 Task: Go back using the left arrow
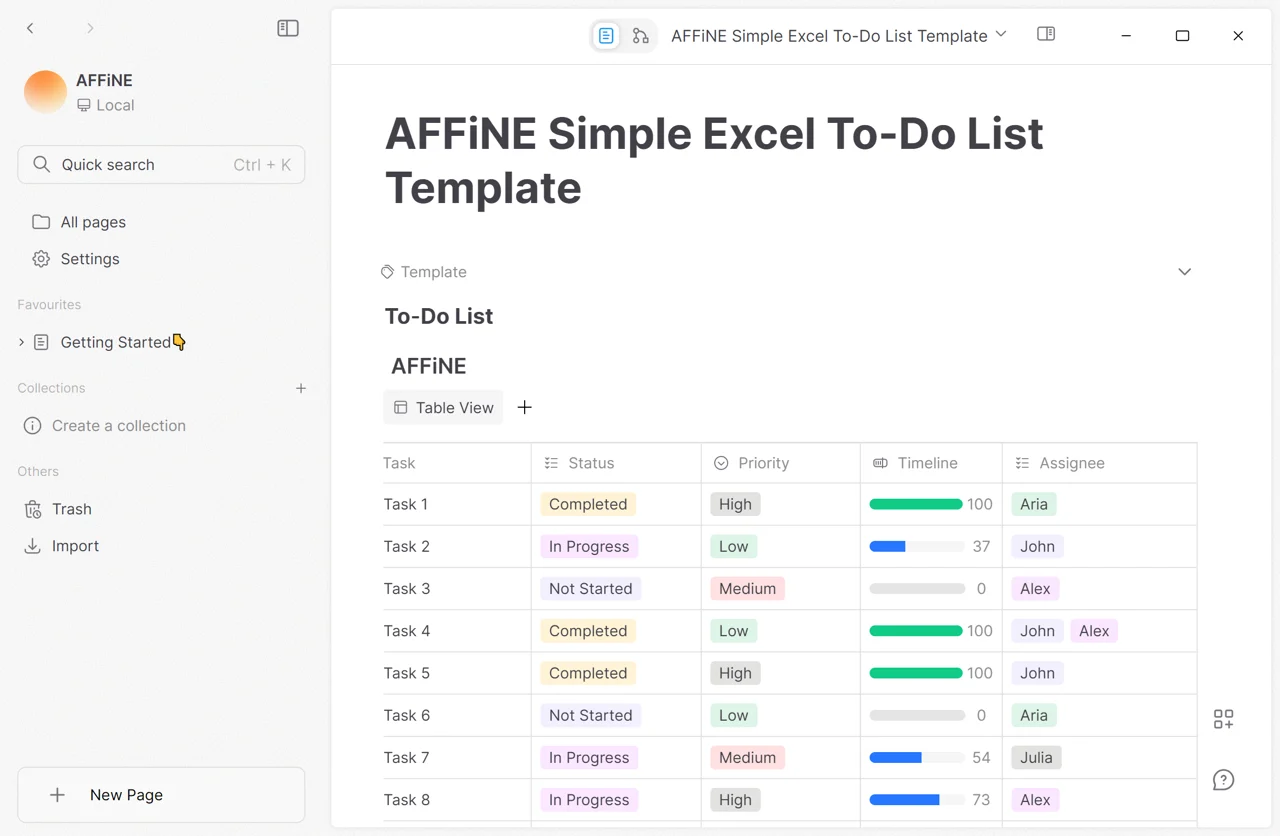point(30,28)
